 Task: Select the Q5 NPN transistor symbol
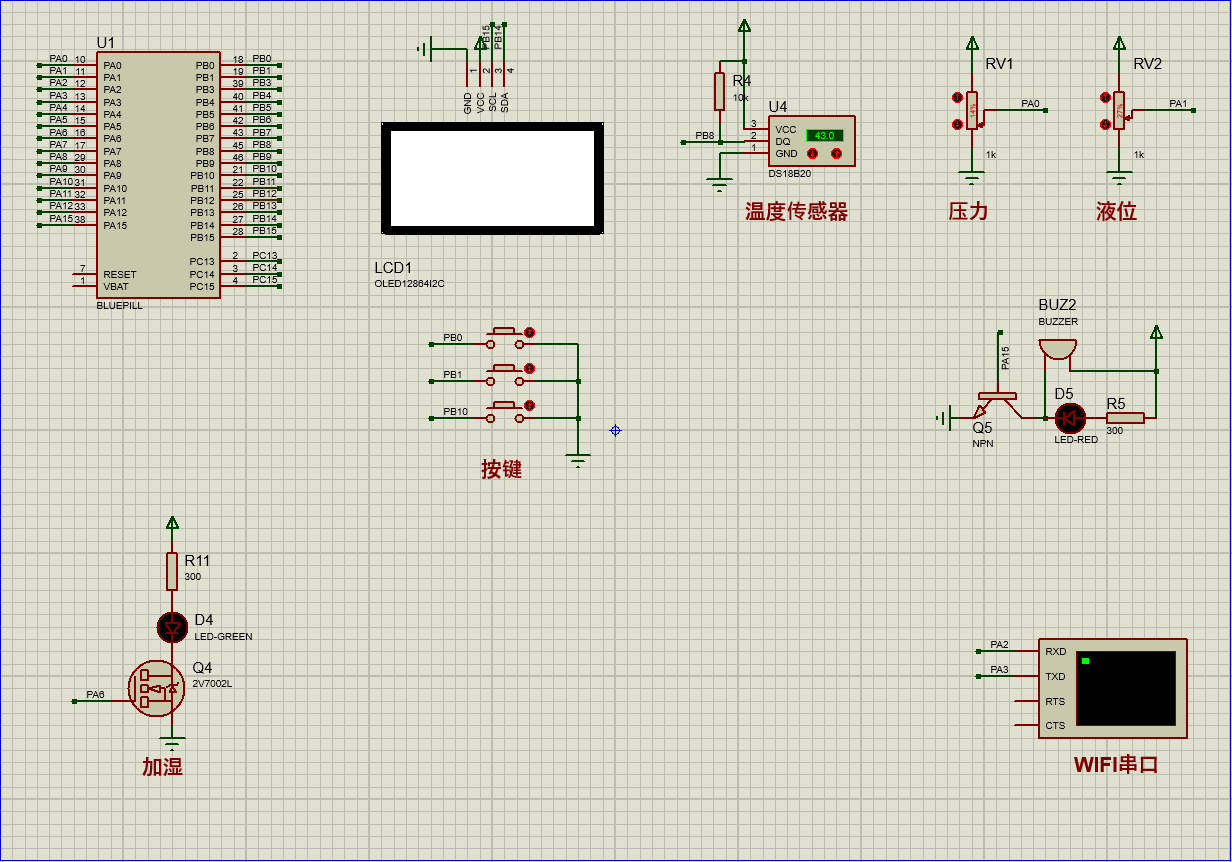pyautogui.click(x=995, y=404)
